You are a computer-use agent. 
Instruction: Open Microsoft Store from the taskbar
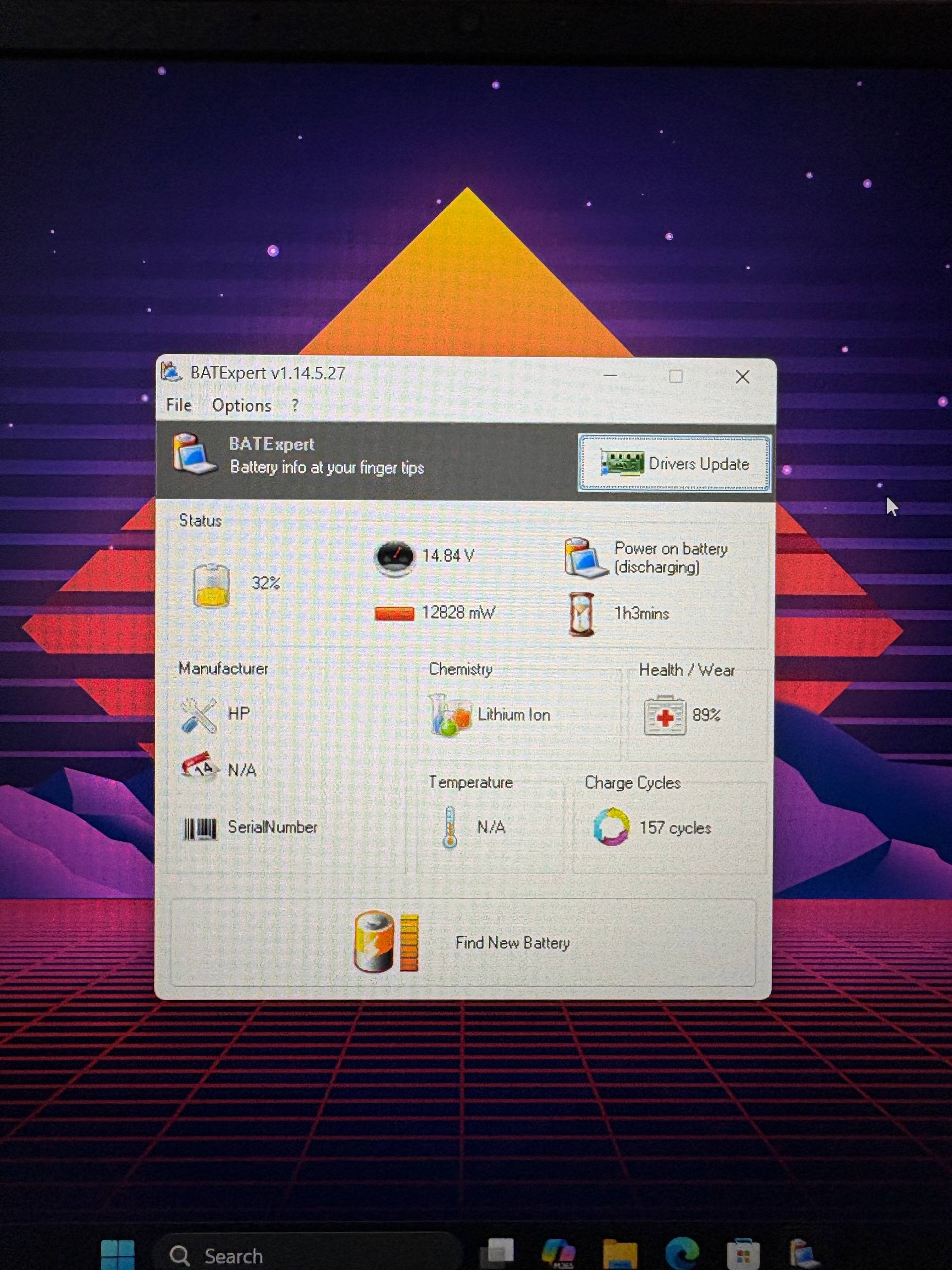point(743,1255)
